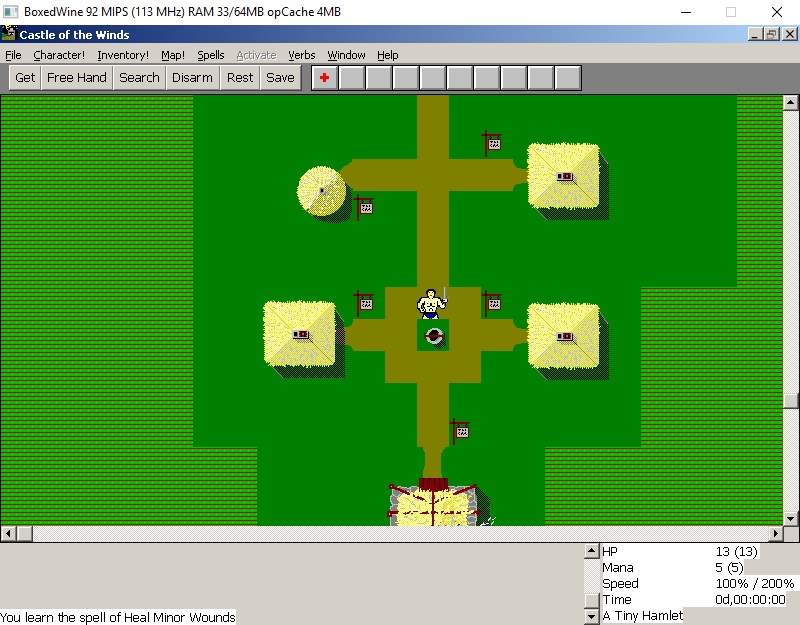Click the signpost near the upper-right building
The height and width of the screenshot is (625, 800).
(492, 143)
